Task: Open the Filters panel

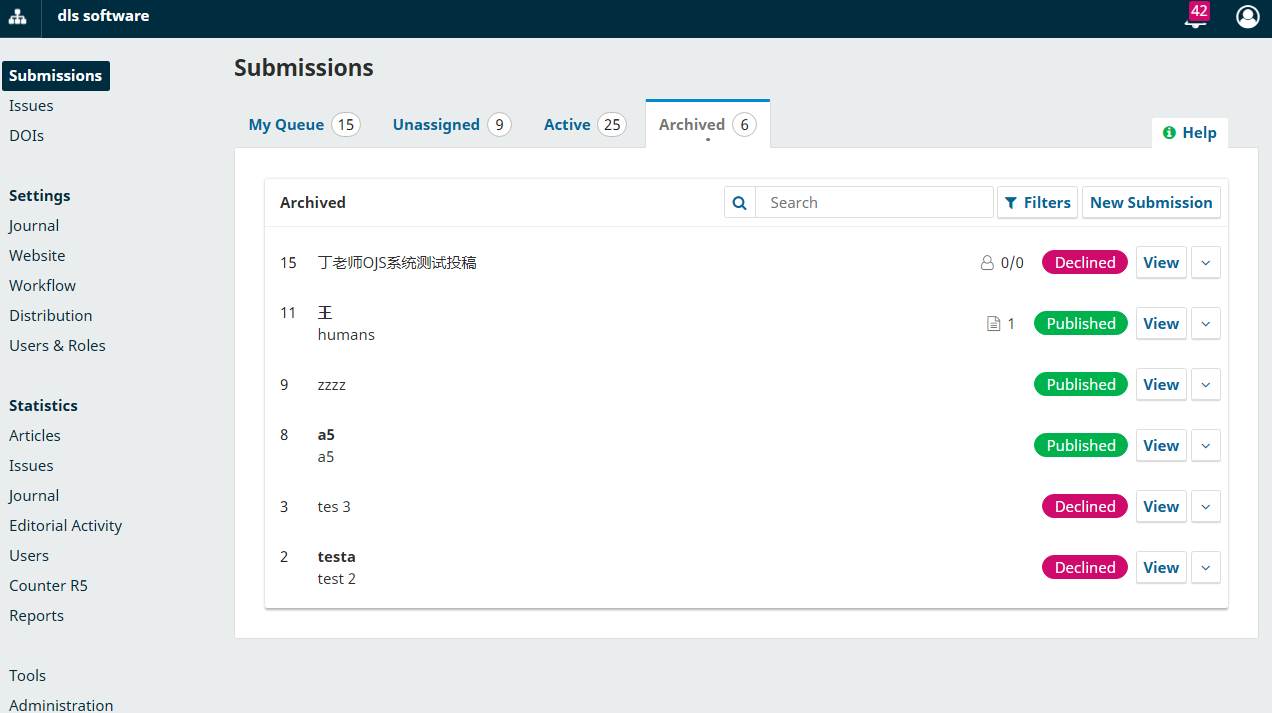Action: pyautogui.click(x=1037, y=203)
